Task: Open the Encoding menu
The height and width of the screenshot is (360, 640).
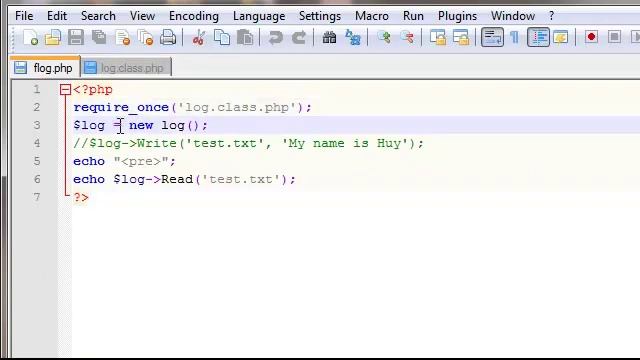Action: pos(193,16)
